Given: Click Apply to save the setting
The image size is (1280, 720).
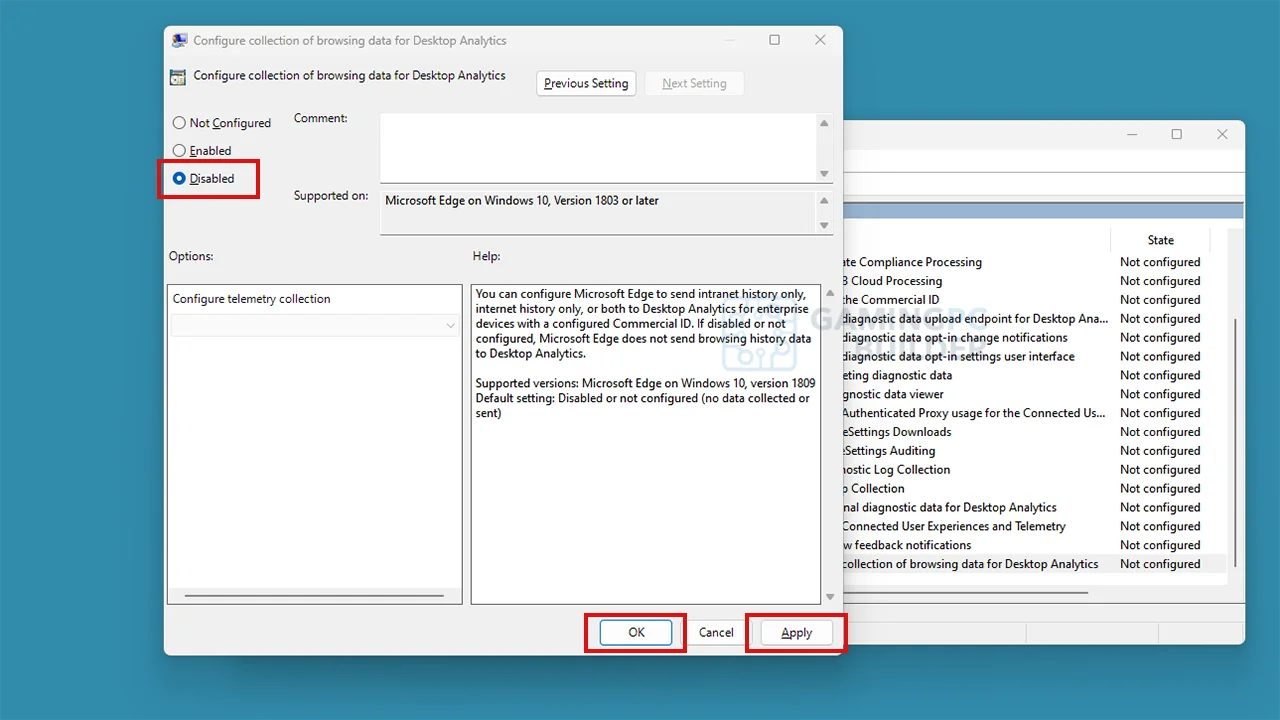Looking at the screenshot, I should click(x=797, y=633).
